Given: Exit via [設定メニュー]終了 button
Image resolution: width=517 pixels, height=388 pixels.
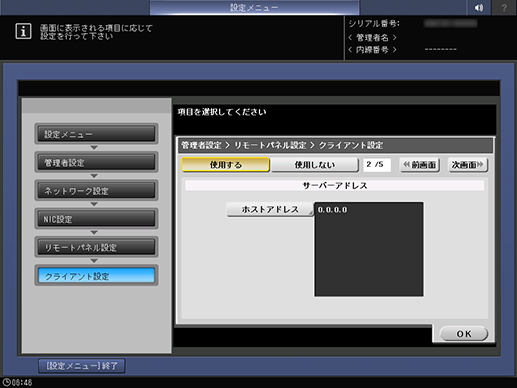Looking at the screenshot, I should (82, 366).
